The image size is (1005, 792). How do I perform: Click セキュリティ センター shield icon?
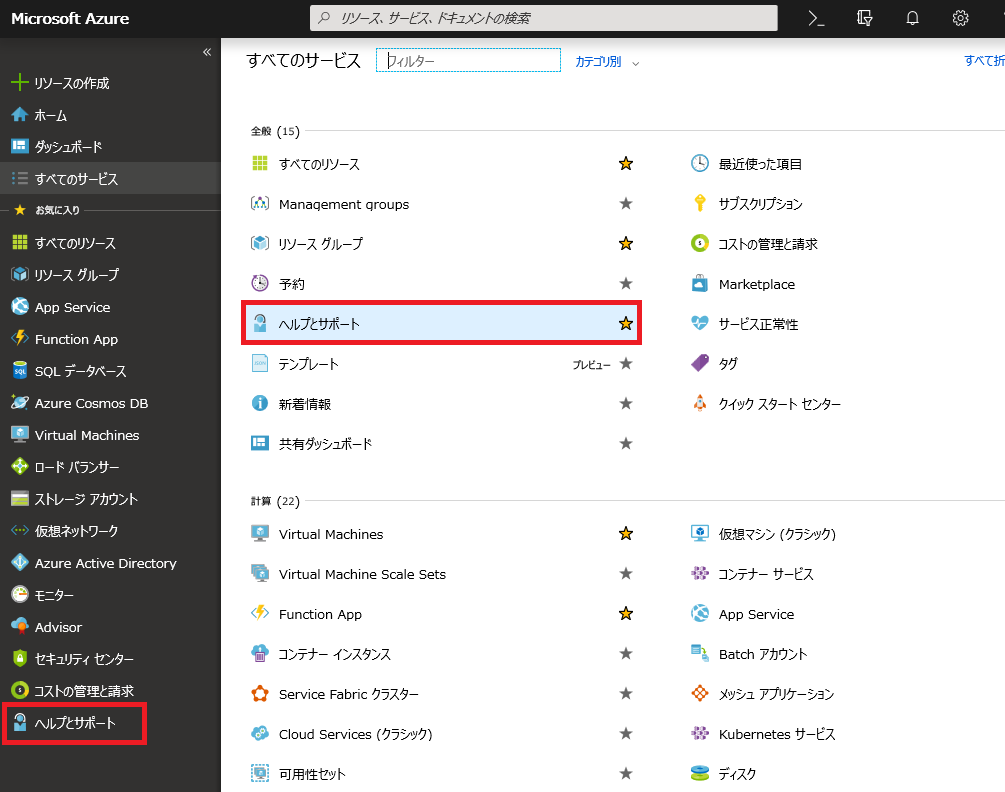pyautogui.click(x=20, y=658)
